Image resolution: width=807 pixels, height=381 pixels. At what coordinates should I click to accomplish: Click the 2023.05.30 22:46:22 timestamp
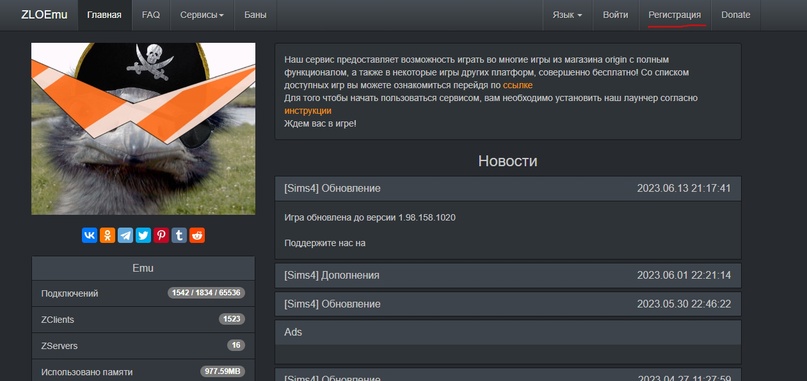click(684, 304)
